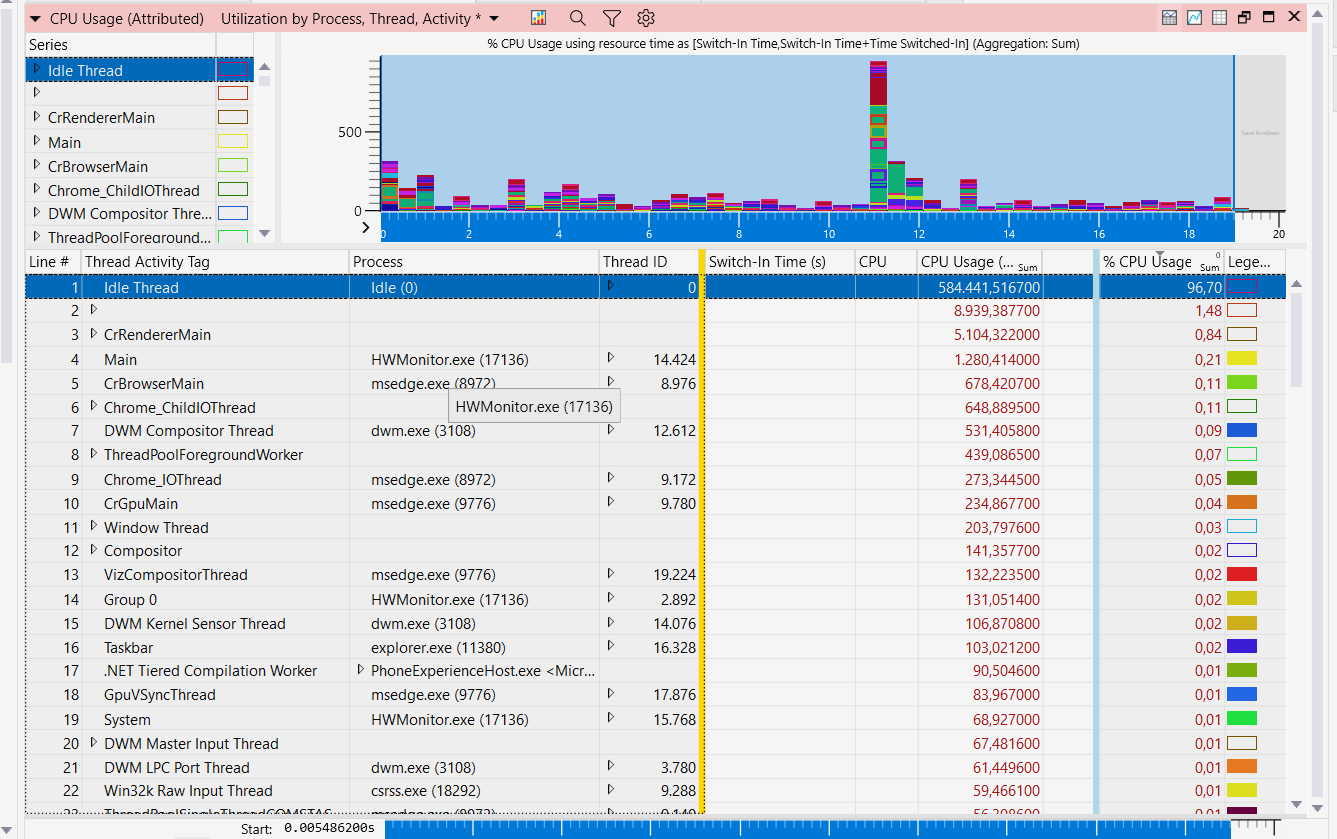Screen dimensions: 1337x839
Task: Select the DWM LPC Port Thread row
Action: coord(655,767)
